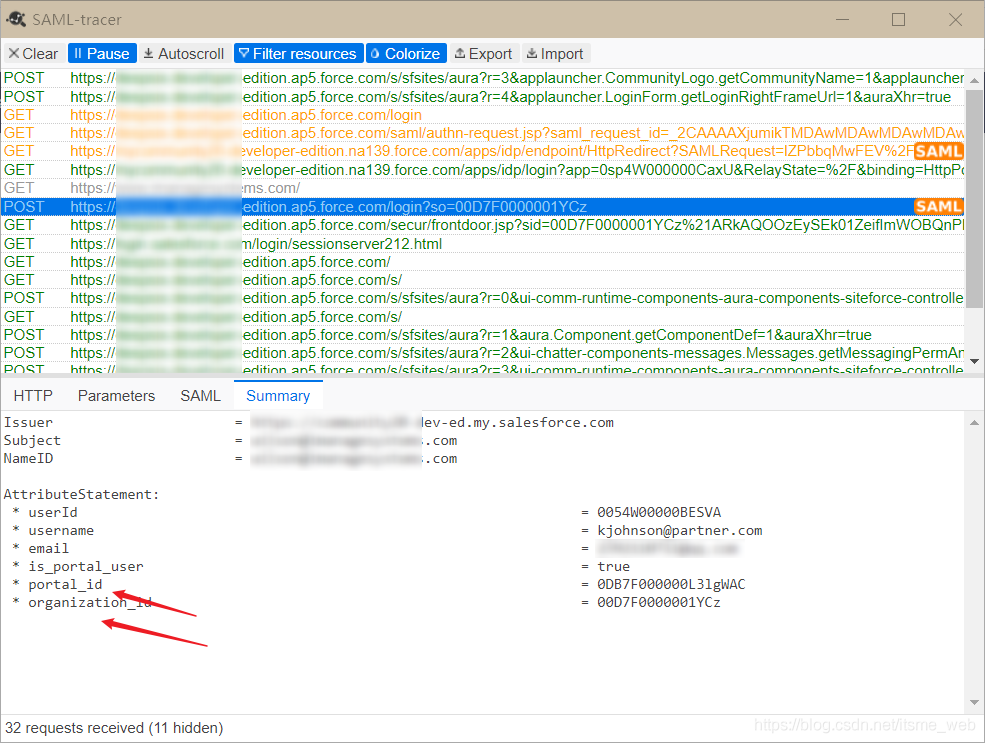Toggle the Autoscroll option

coord(183,54)
